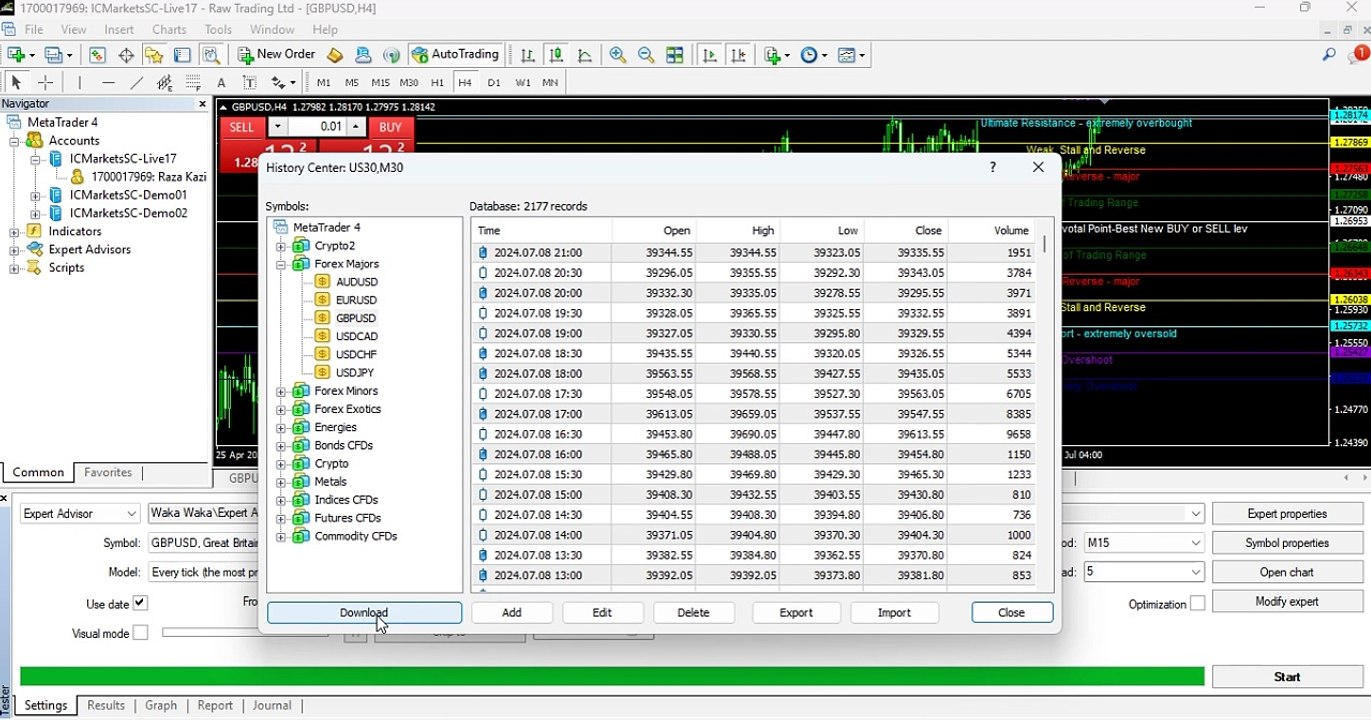This screenshot has width=1371, height=720.
Task: Open the File menu
Action: (x=33, y=30)
